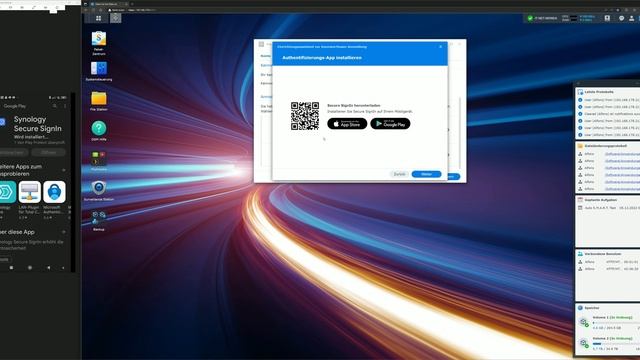Click the resource monitor CPU/RAM indicator in taskbar
Screen dimensions: 640x360
(569, 18)
